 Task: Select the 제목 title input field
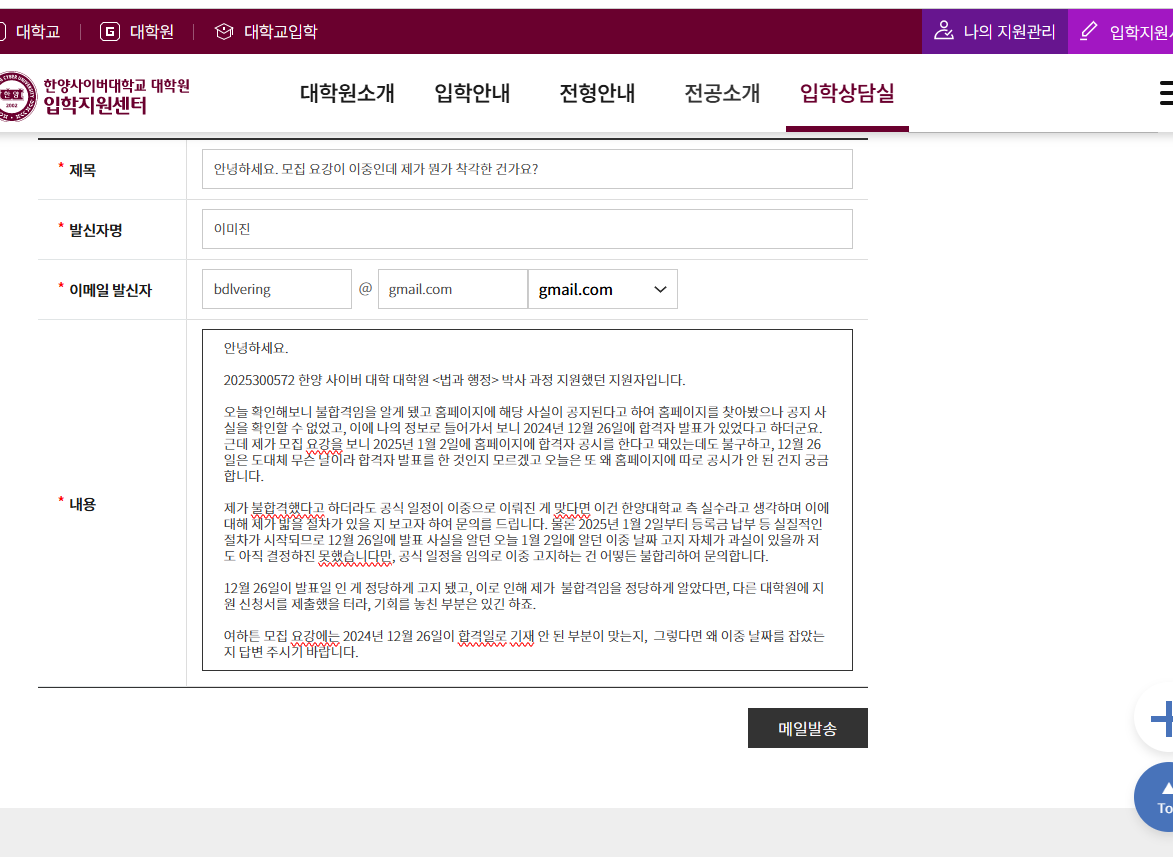coord(527,169)
